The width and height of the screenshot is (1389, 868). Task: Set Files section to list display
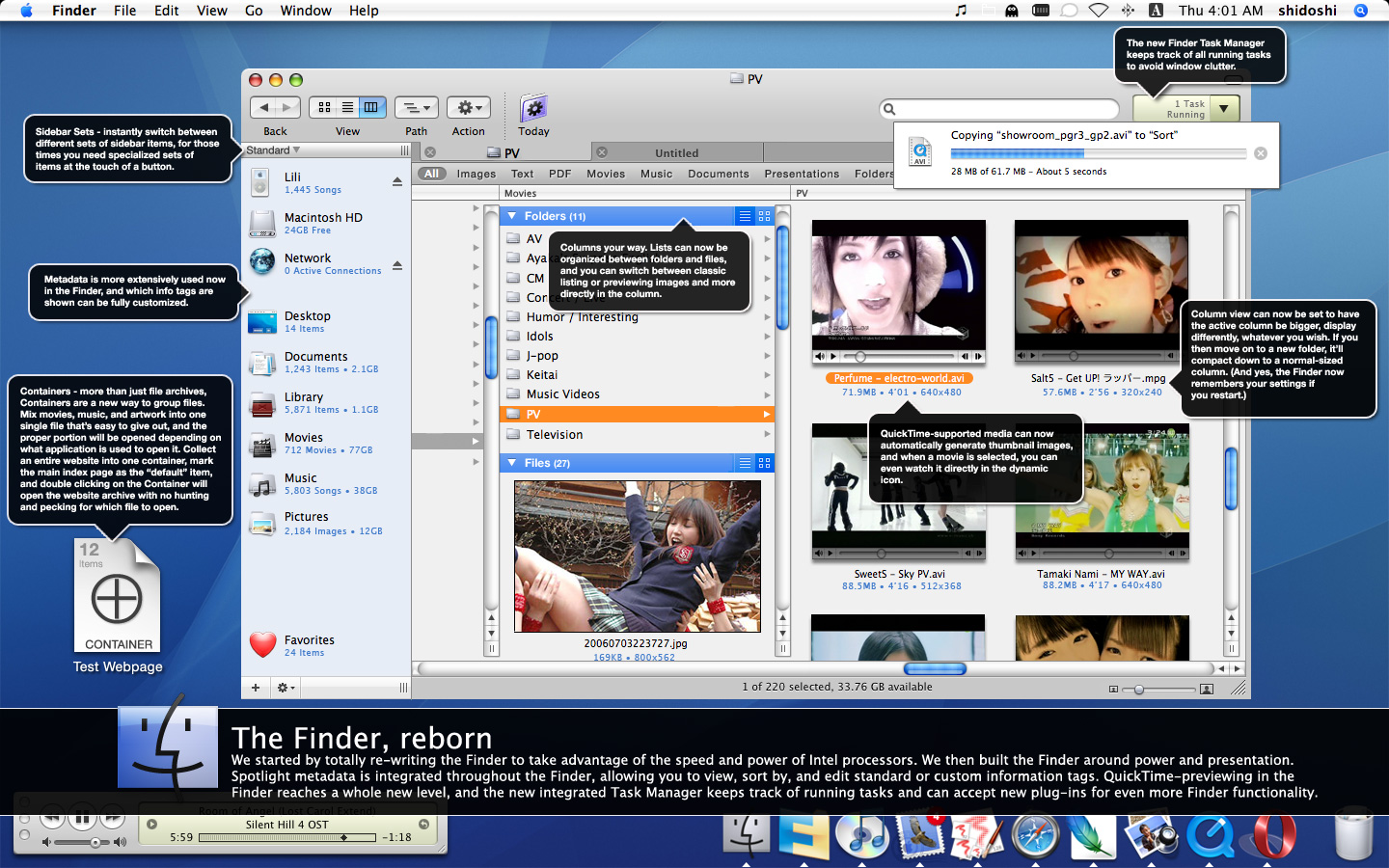point(745,463)
